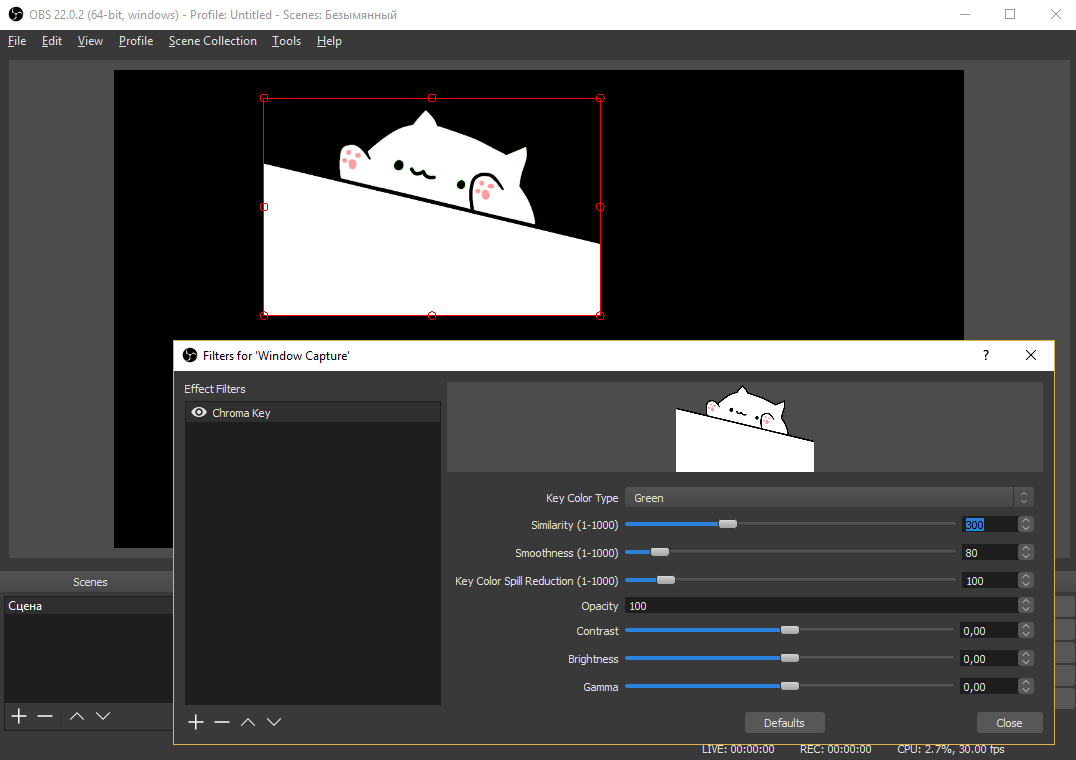The width and height of the screenshot is (1076, 760).
Task: Click the Defaults button
Action: coord(784,722)
